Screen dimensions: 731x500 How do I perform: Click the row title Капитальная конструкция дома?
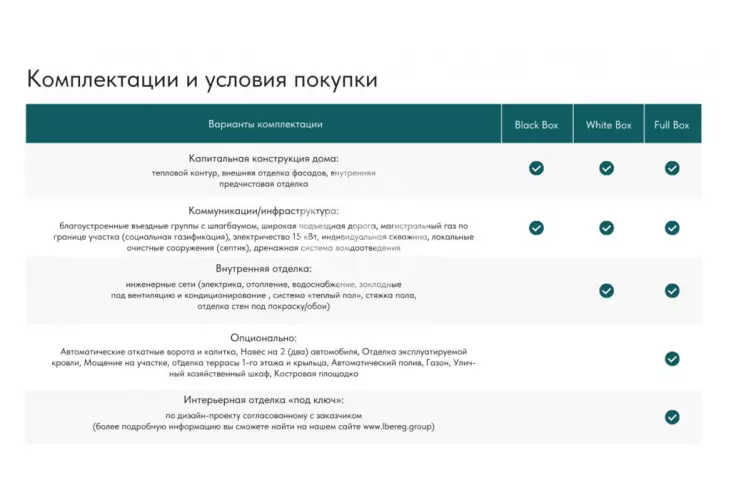pos(263,158)
